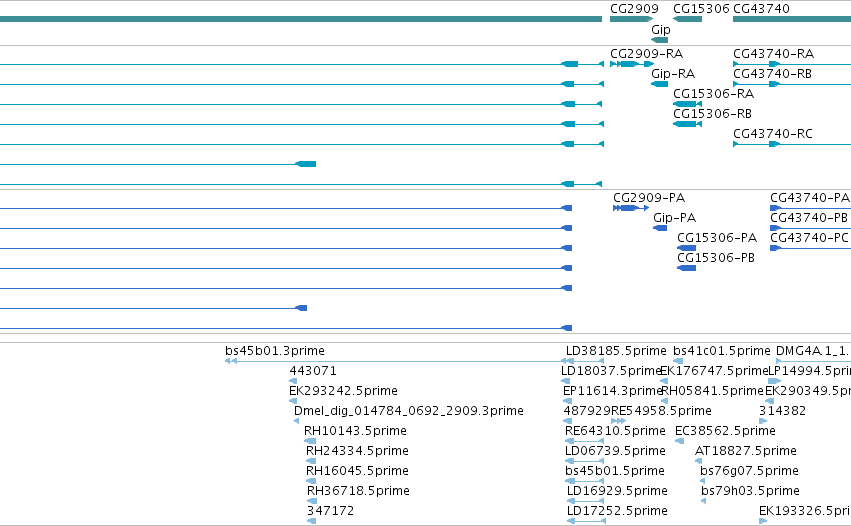Open protein label Gip-PA
The height and width of the screenshot is (526, 851).
[675, 218]
